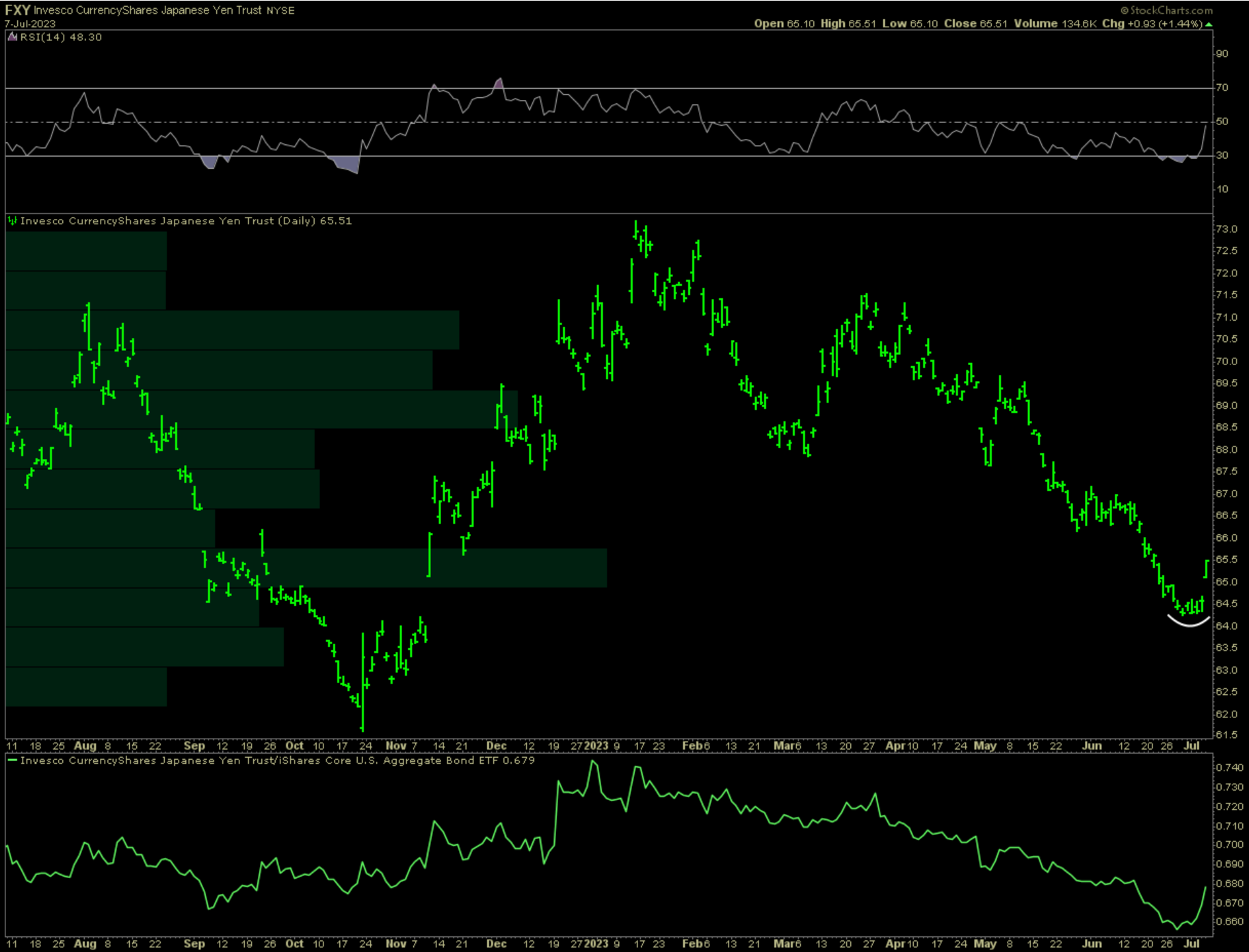Click the RSI indicator icon beside RSI(14)

(12, 37)
